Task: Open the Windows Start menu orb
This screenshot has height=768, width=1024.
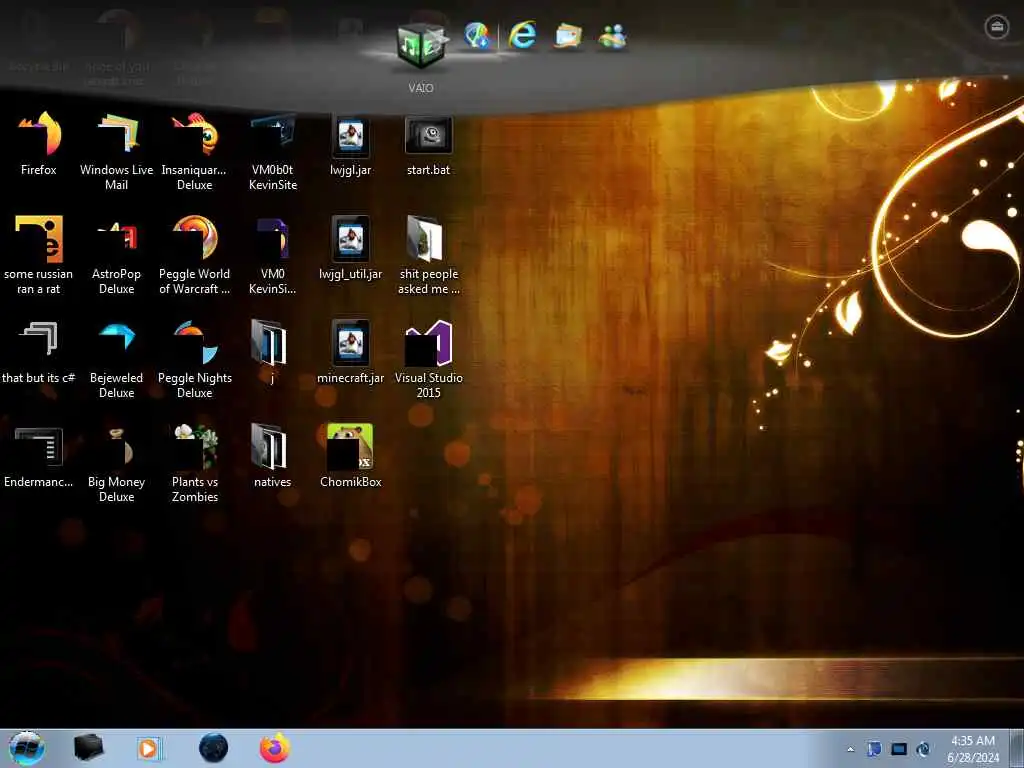Action: point(27,748)
